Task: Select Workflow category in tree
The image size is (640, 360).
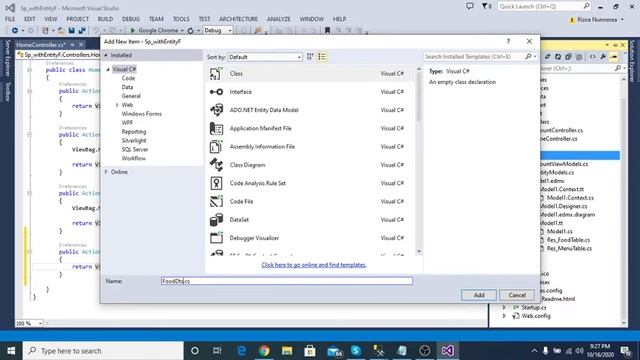Action: pyautogui.click(x=133, y=158)
